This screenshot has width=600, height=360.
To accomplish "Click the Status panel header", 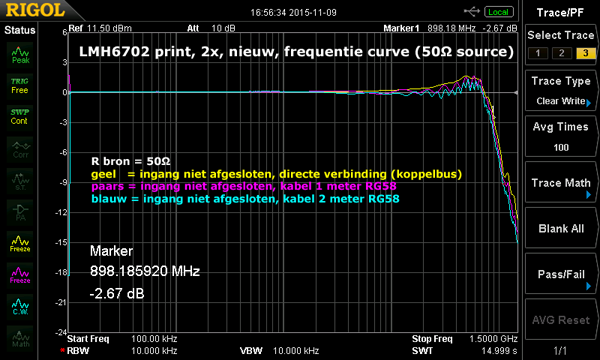I will click(20, 30).
